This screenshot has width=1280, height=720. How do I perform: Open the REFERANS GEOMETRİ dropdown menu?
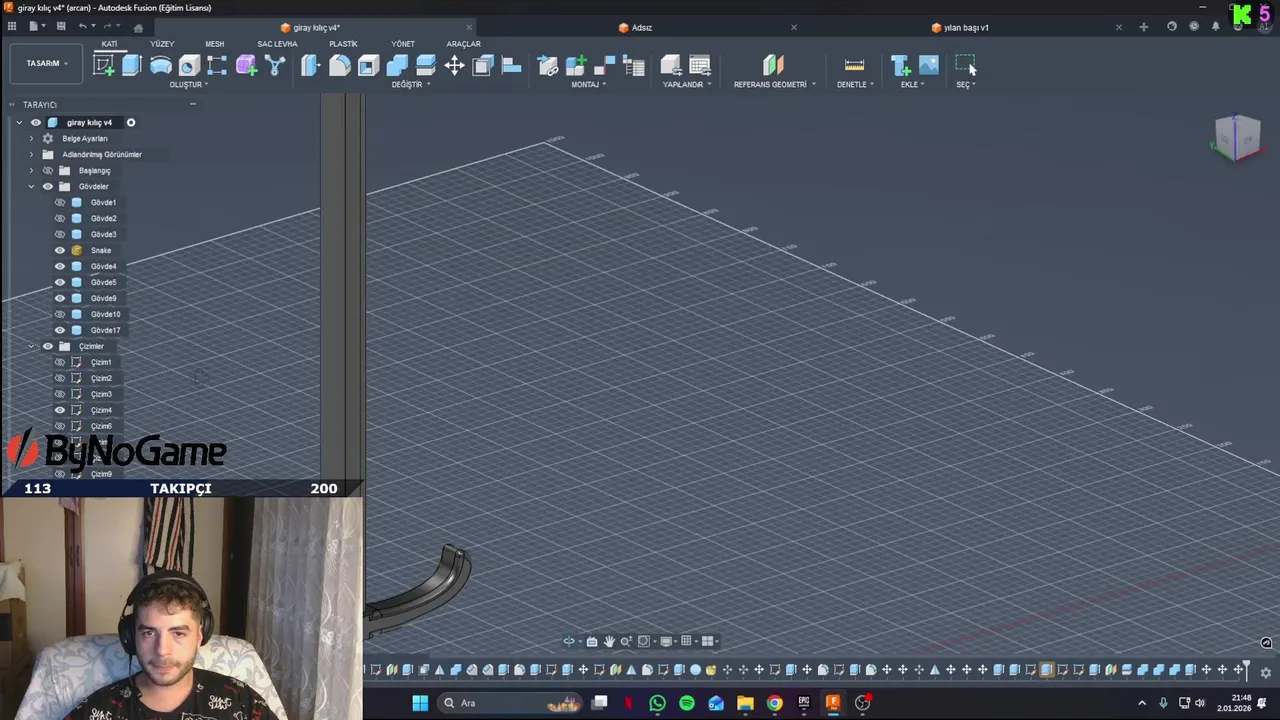[774, 85]
